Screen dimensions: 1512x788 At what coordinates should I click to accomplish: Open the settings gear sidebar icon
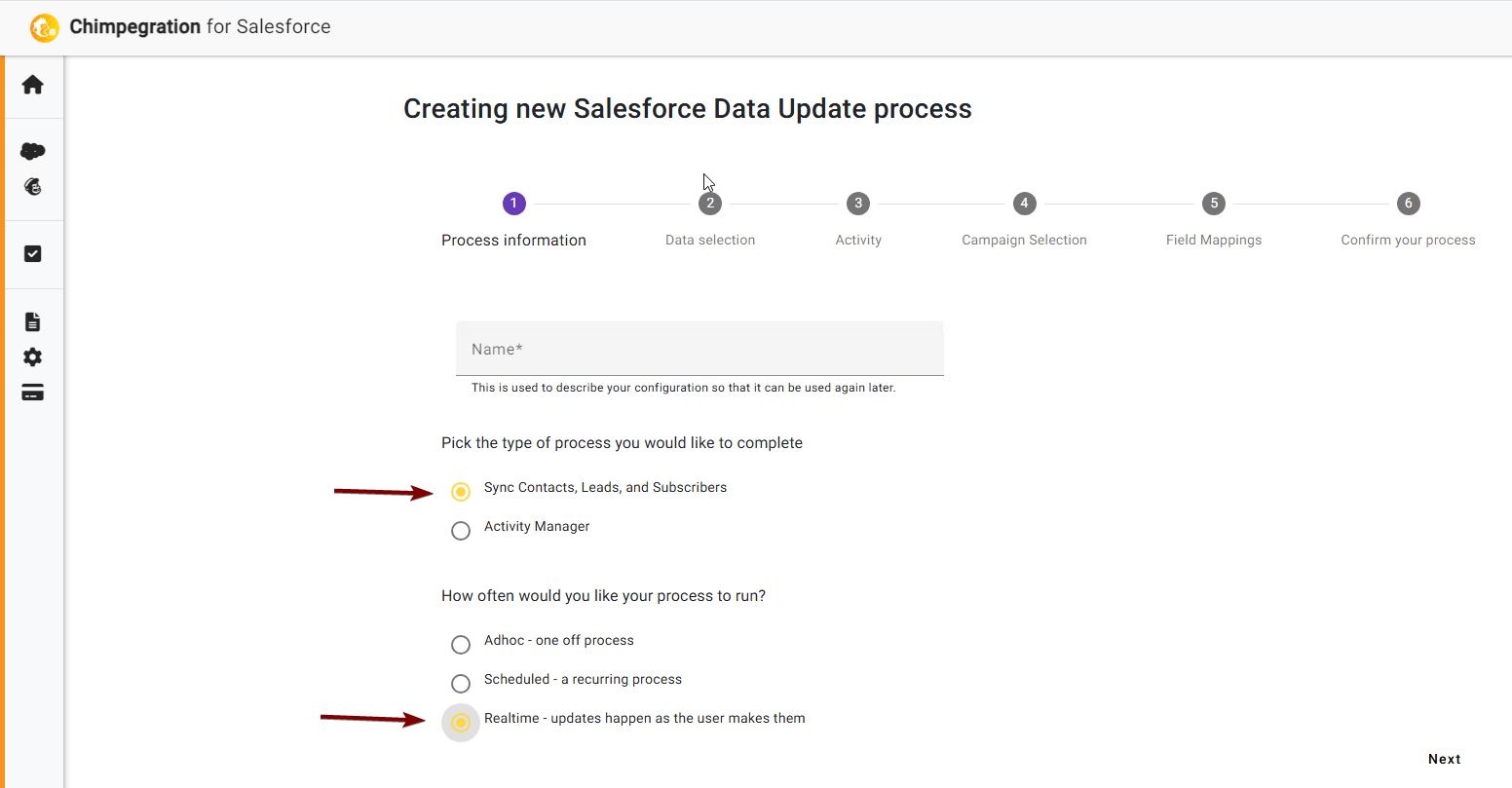(x=33, y=357)
